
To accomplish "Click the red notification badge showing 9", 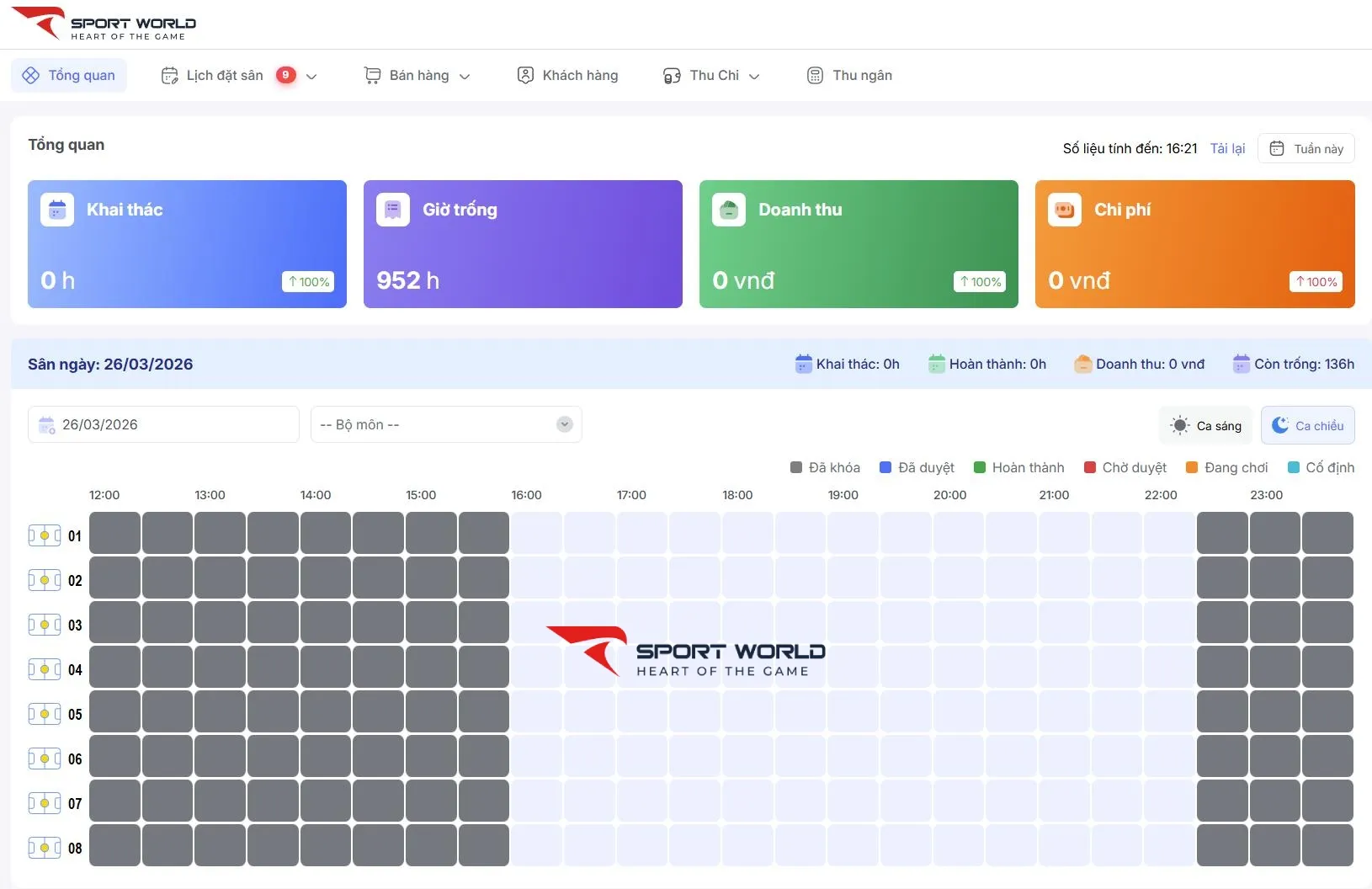I will click(x=286, y=75).
